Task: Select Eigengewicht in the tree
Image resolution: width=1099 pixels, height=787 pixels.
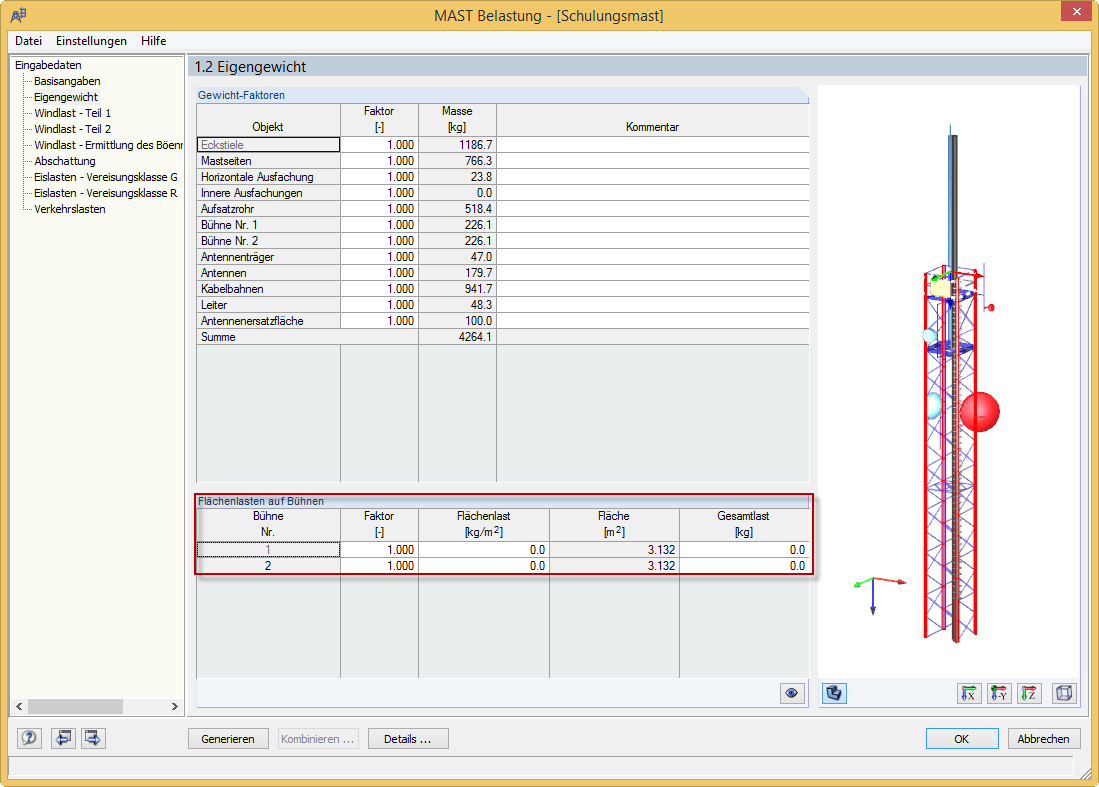Action: [x=66, y=97]
